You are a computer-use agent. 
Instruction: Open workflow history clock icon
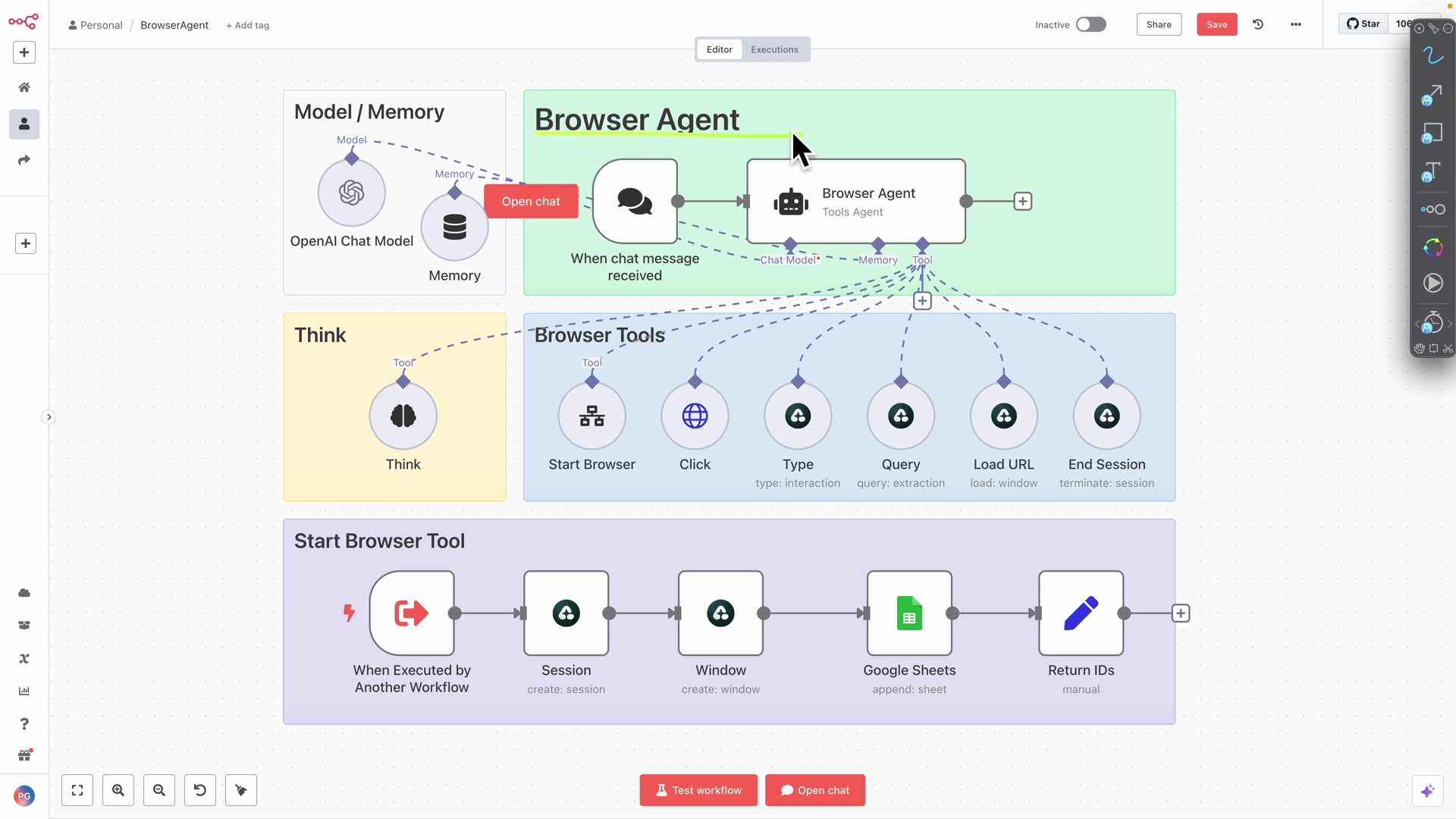pos(1258,24)
